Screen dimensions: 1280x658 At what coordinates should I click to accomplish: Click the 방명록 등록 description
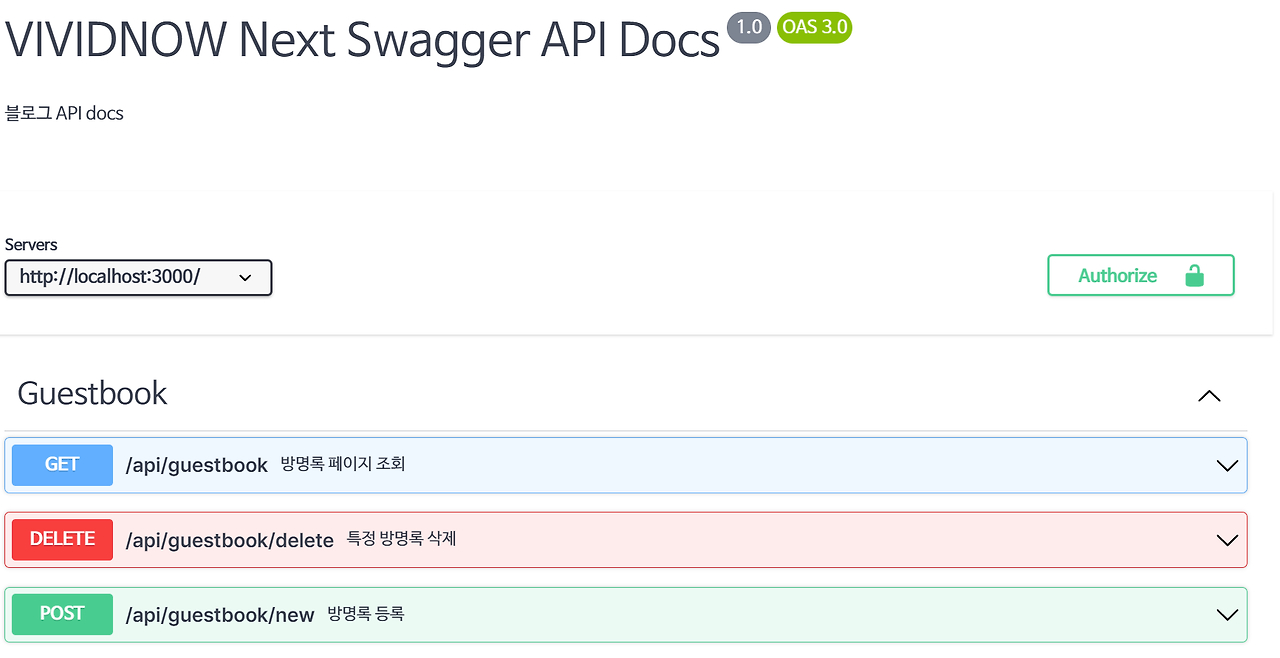(x=366, y=614)
